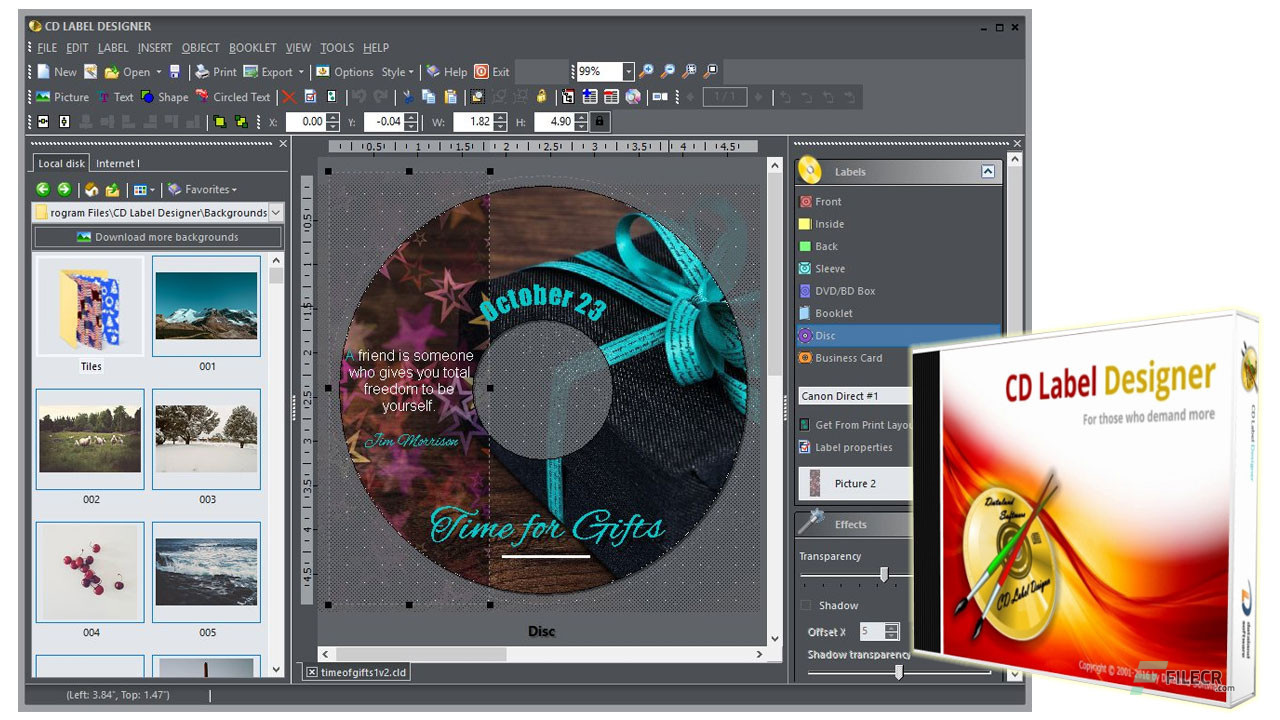Expand the Export dropdown arrow
The width and height of the screenshot is (1280, 720).
[301, 72]
